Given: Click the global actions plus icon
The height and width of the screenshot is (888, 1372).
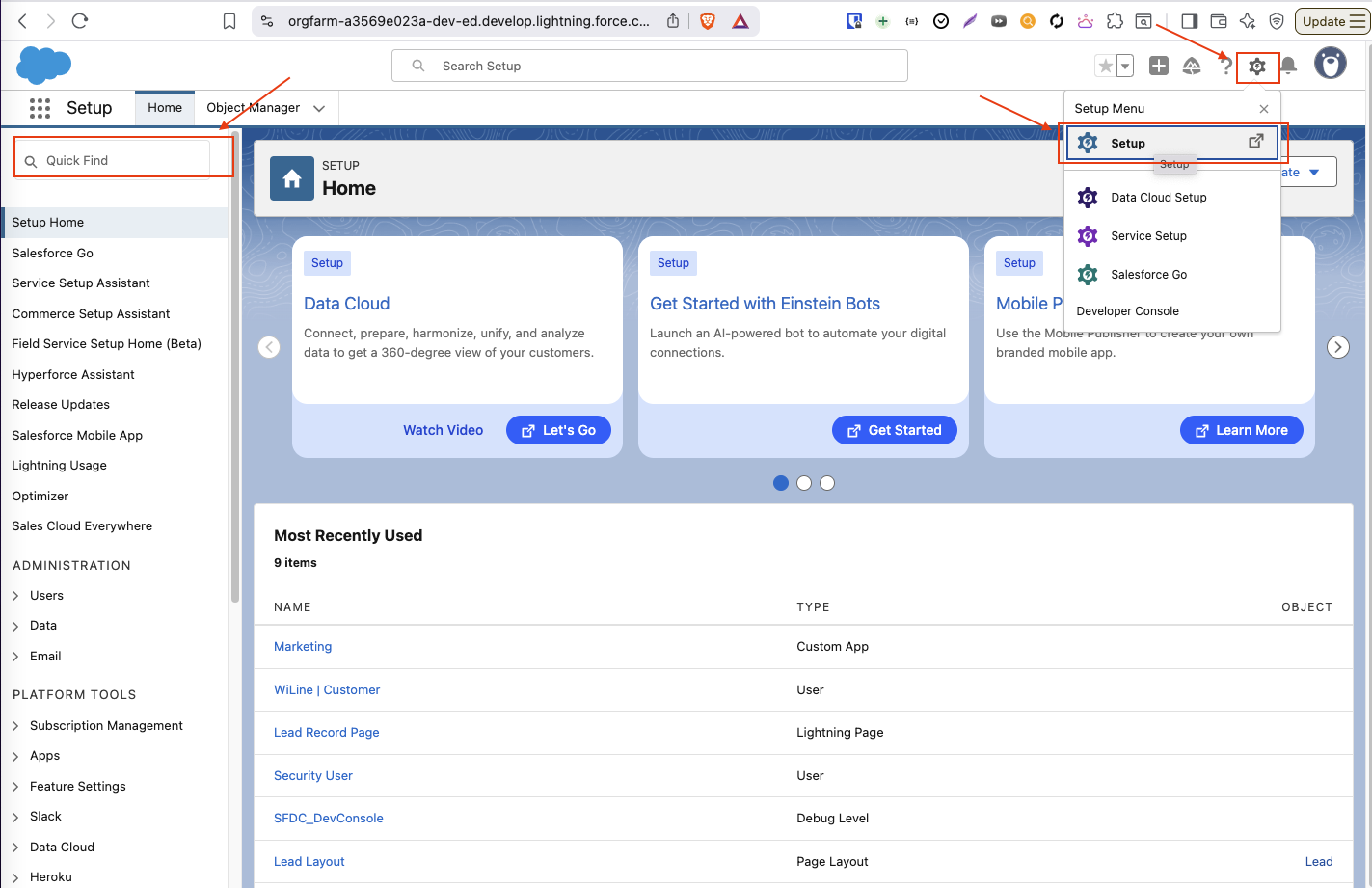Looking at the screenshot, I should tap(1159, 66).
